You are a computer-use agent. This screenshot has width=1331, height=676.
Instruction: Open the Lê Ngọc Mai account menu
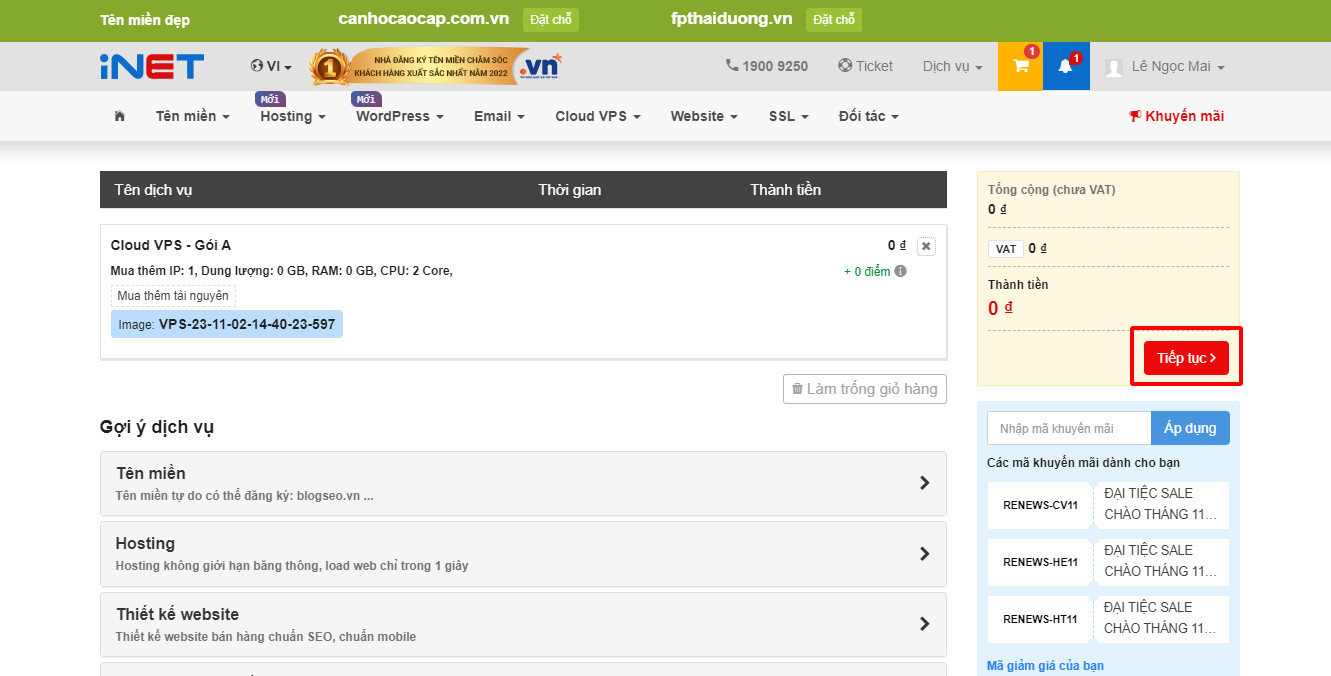[1178, 67]
